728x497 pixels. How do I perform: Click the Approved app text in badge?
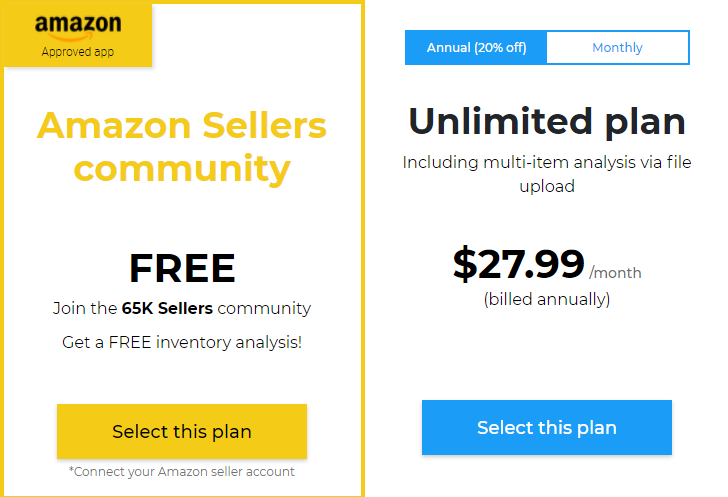78,52
